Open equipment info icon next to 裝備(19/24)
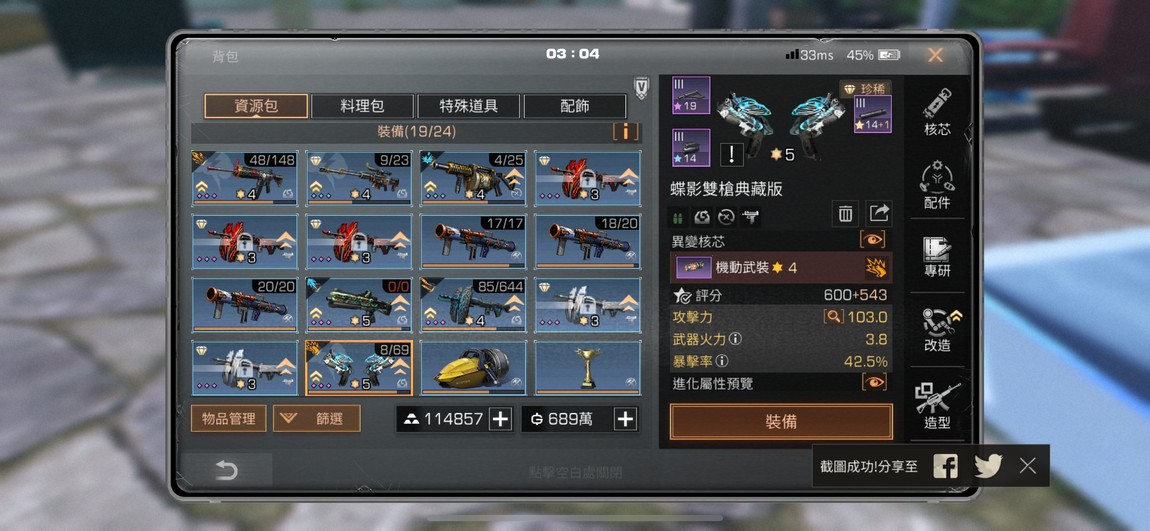This screenshot has height=531, width=1150. 626,132
